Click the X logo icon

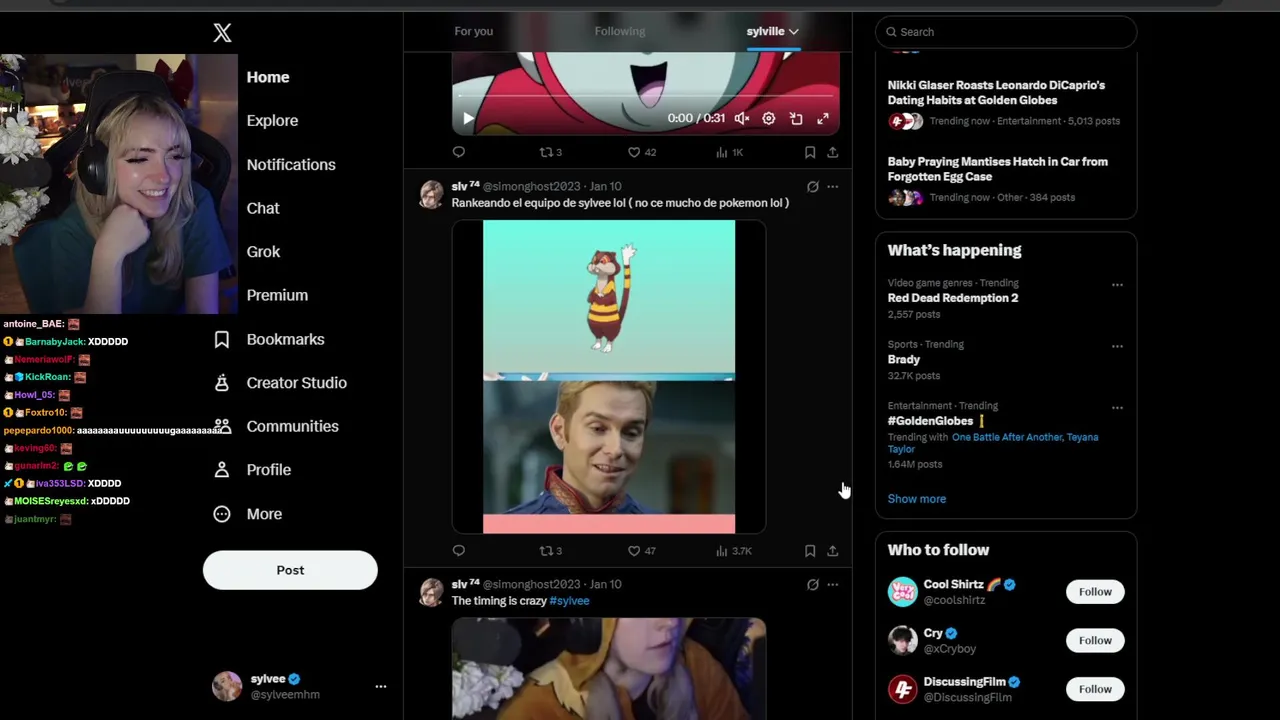pos(222,33)
